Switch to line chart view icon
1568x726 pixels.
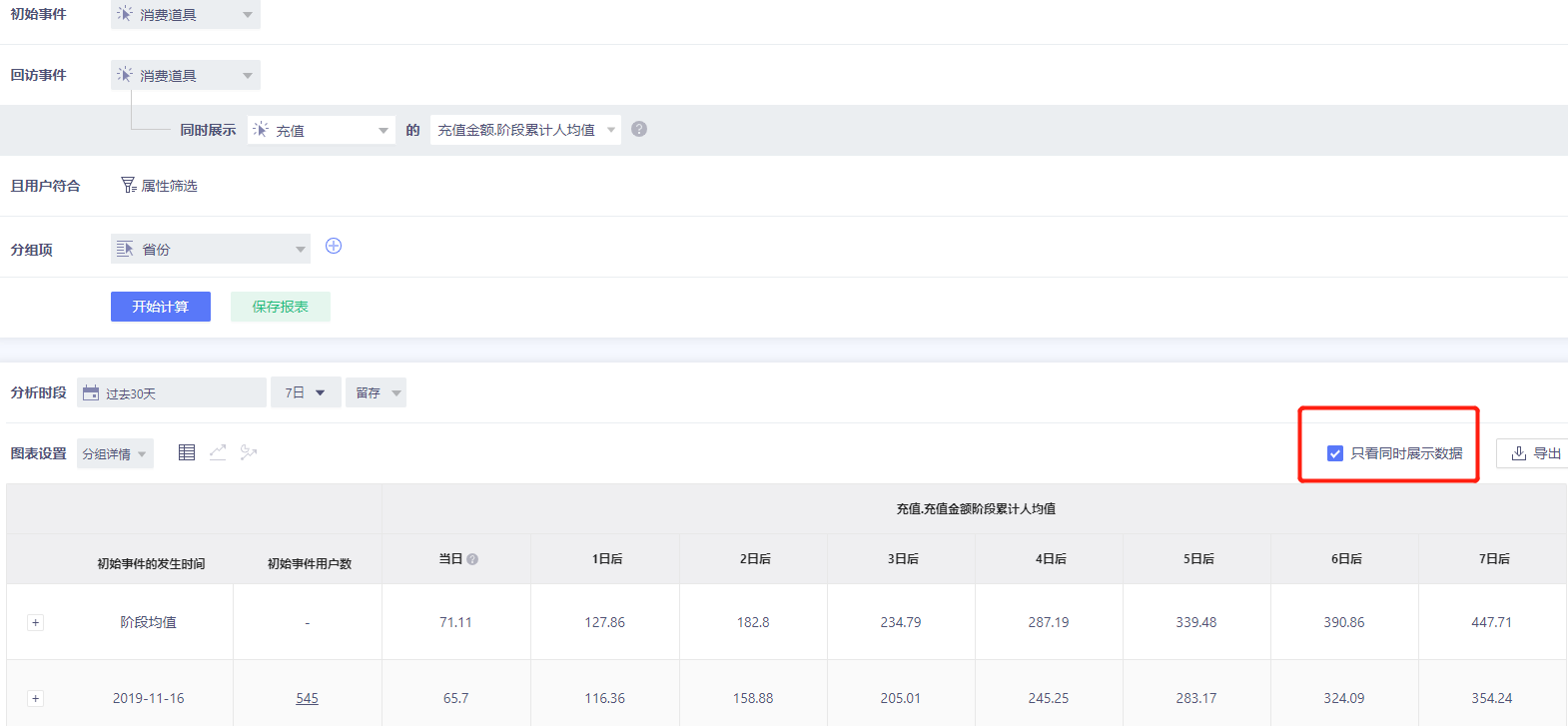pyautogui.click(x=218, y=452)
